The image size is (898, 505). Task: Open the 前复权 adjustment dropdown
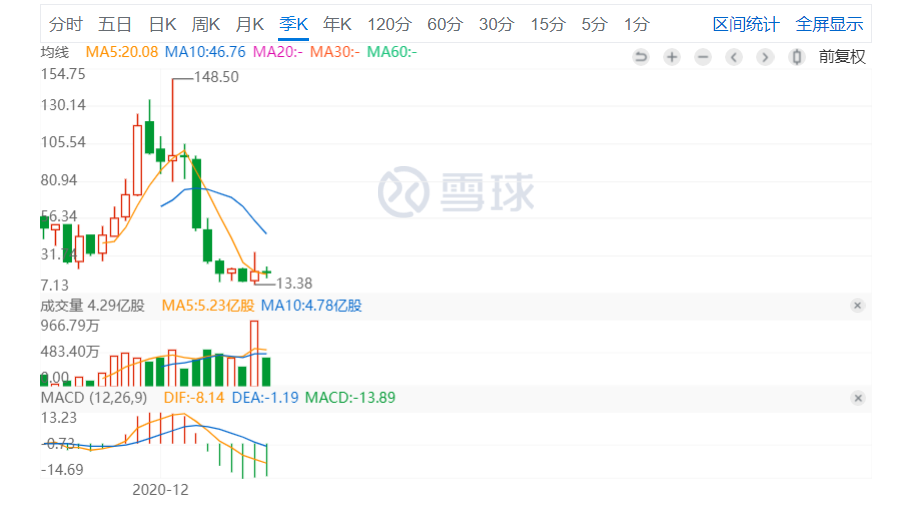[841, 57]
